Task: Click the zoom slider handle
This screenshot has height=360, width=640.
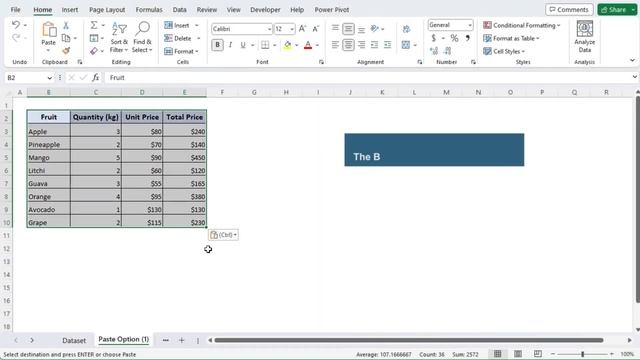Action: (582, 354)
